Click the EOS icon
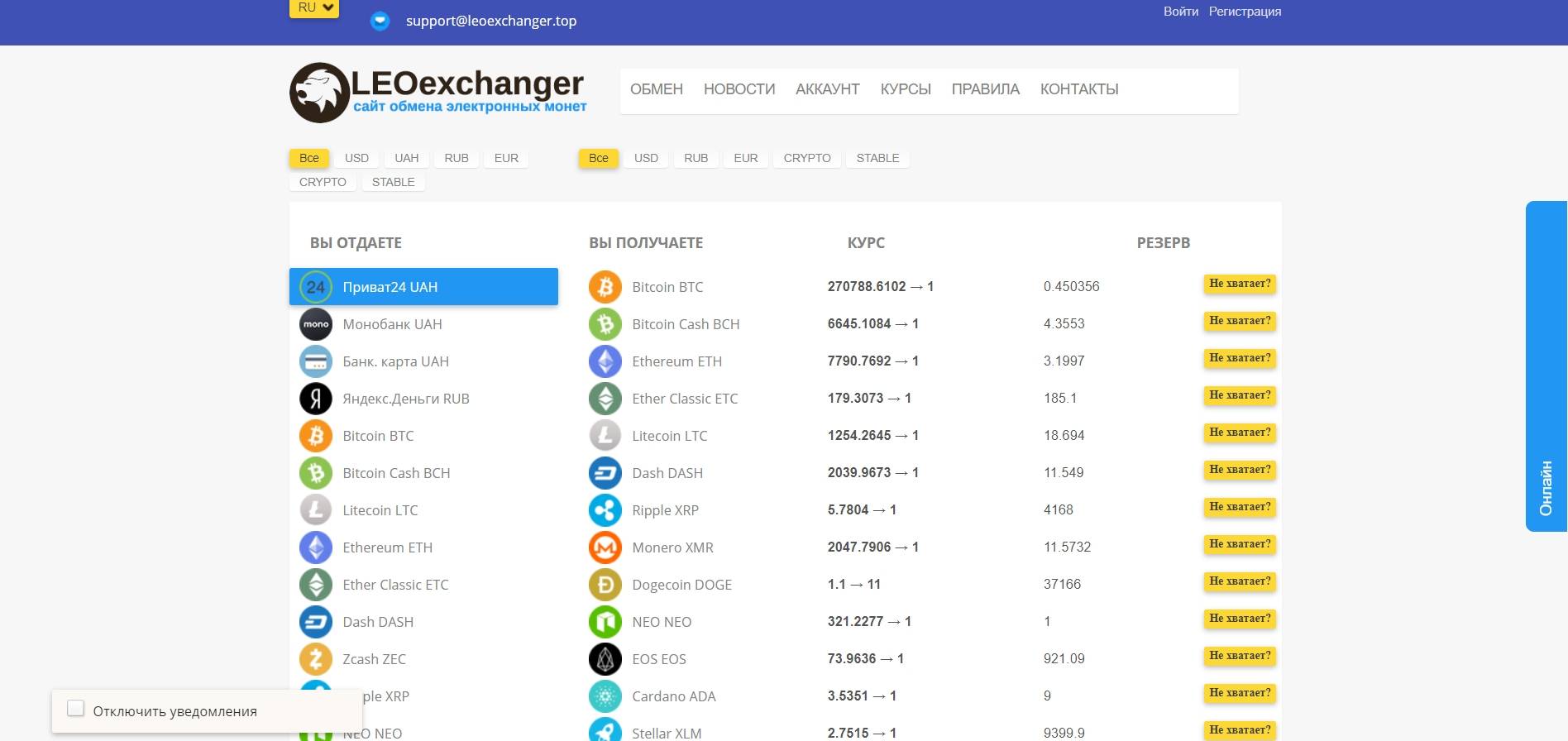This screenshot has width=1568, height=741. tap(605, 659)
